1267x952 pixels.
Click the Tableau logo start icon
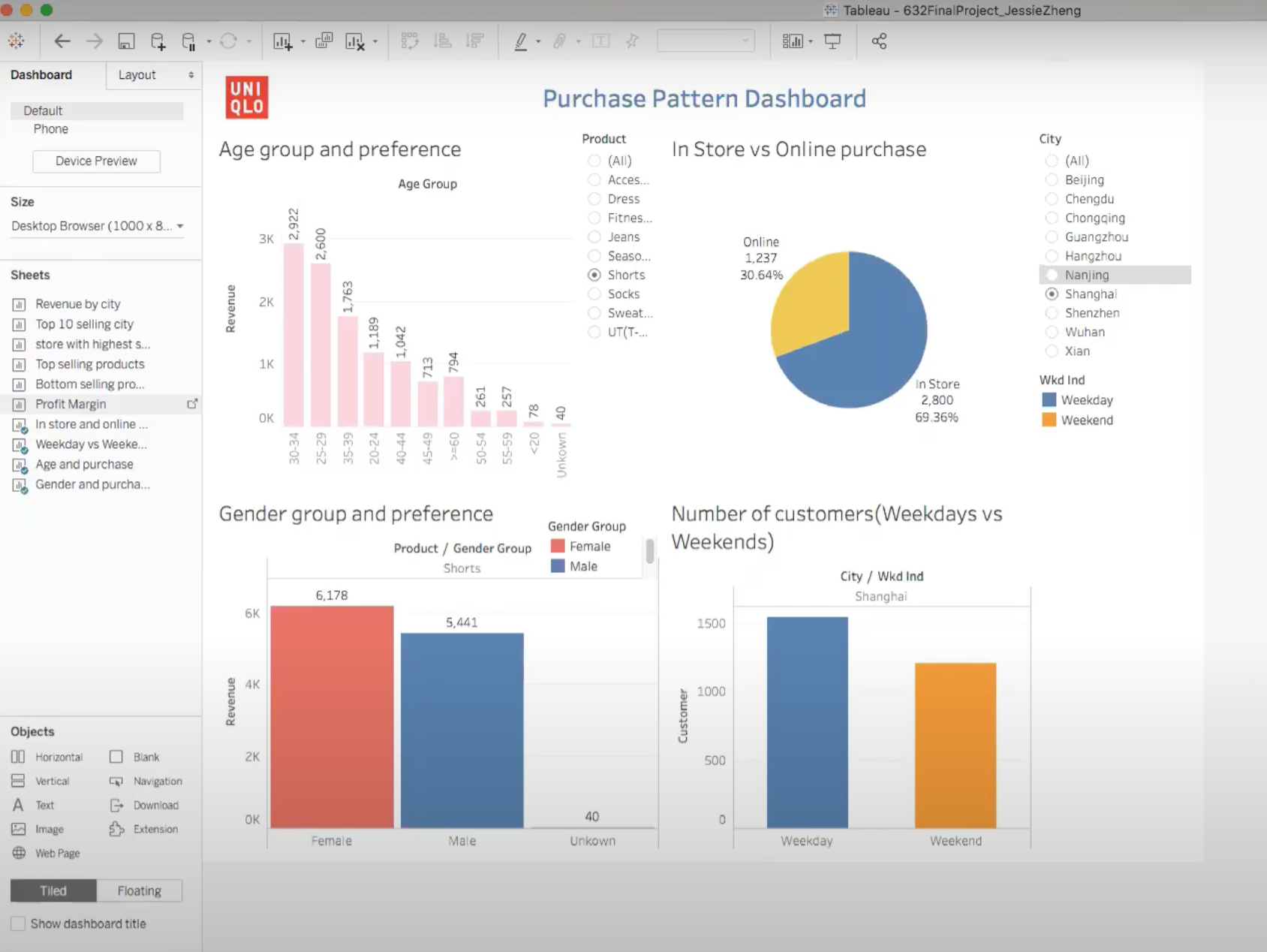click(x=16, y=41)
